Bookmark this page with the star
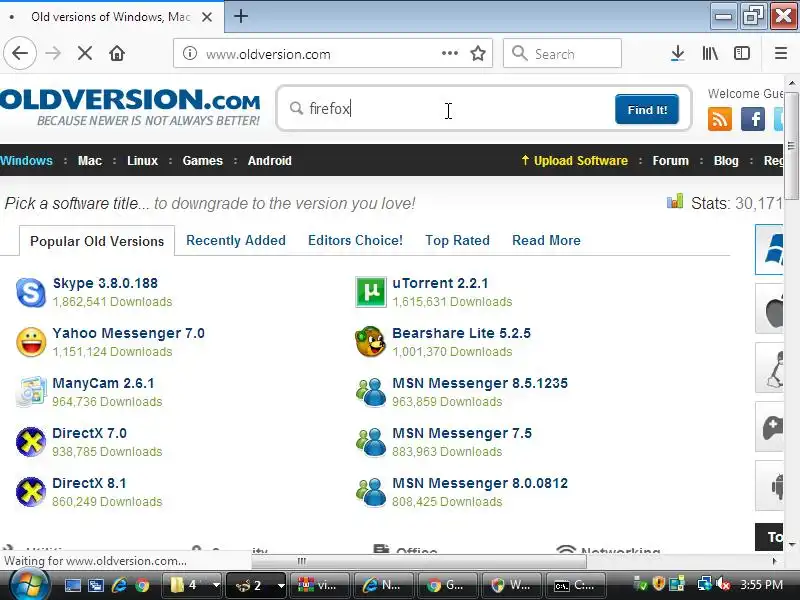This screenshot has height=600, width=800. (x=478, y=53)
